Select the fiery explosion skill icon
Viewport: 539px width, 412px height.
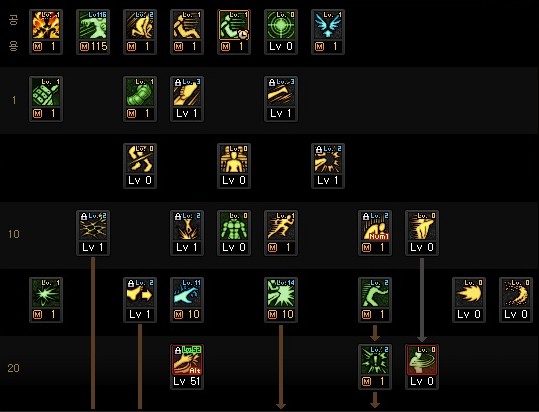(x=46, y=25)
